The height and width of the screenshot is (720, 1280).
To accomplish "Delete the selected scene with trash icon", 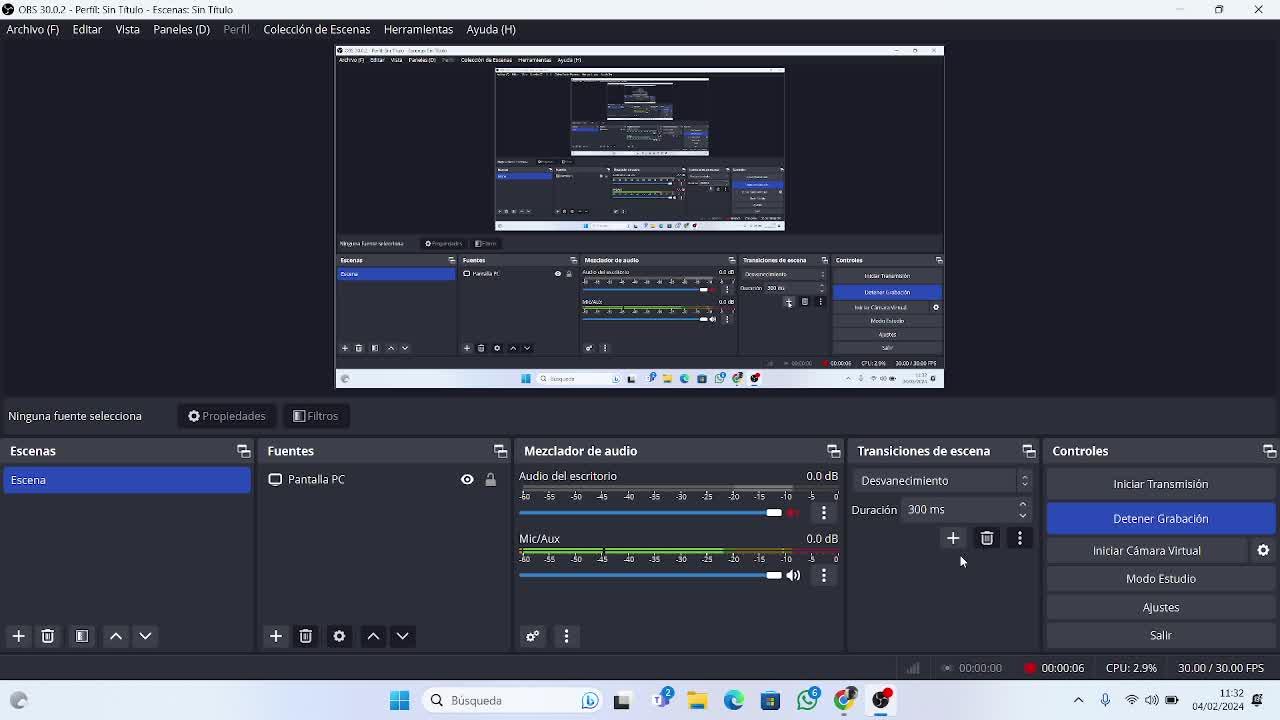I will 47,636.
